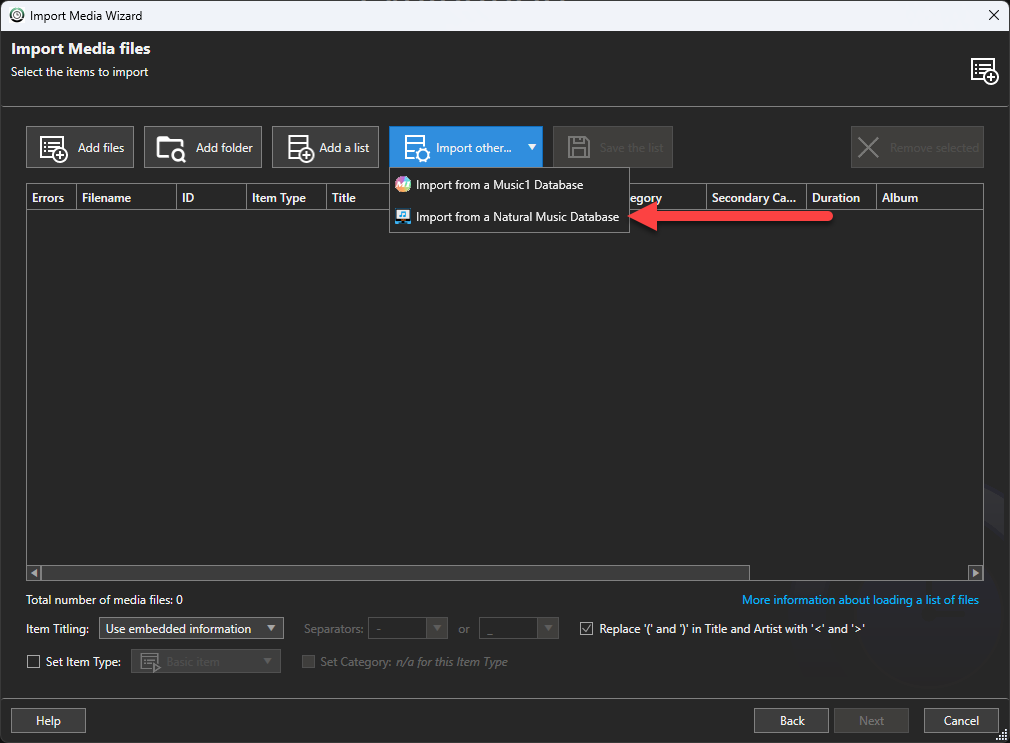Open the Basic item type dropdown
Screen dimensions: 1010x743
(206, 661)
